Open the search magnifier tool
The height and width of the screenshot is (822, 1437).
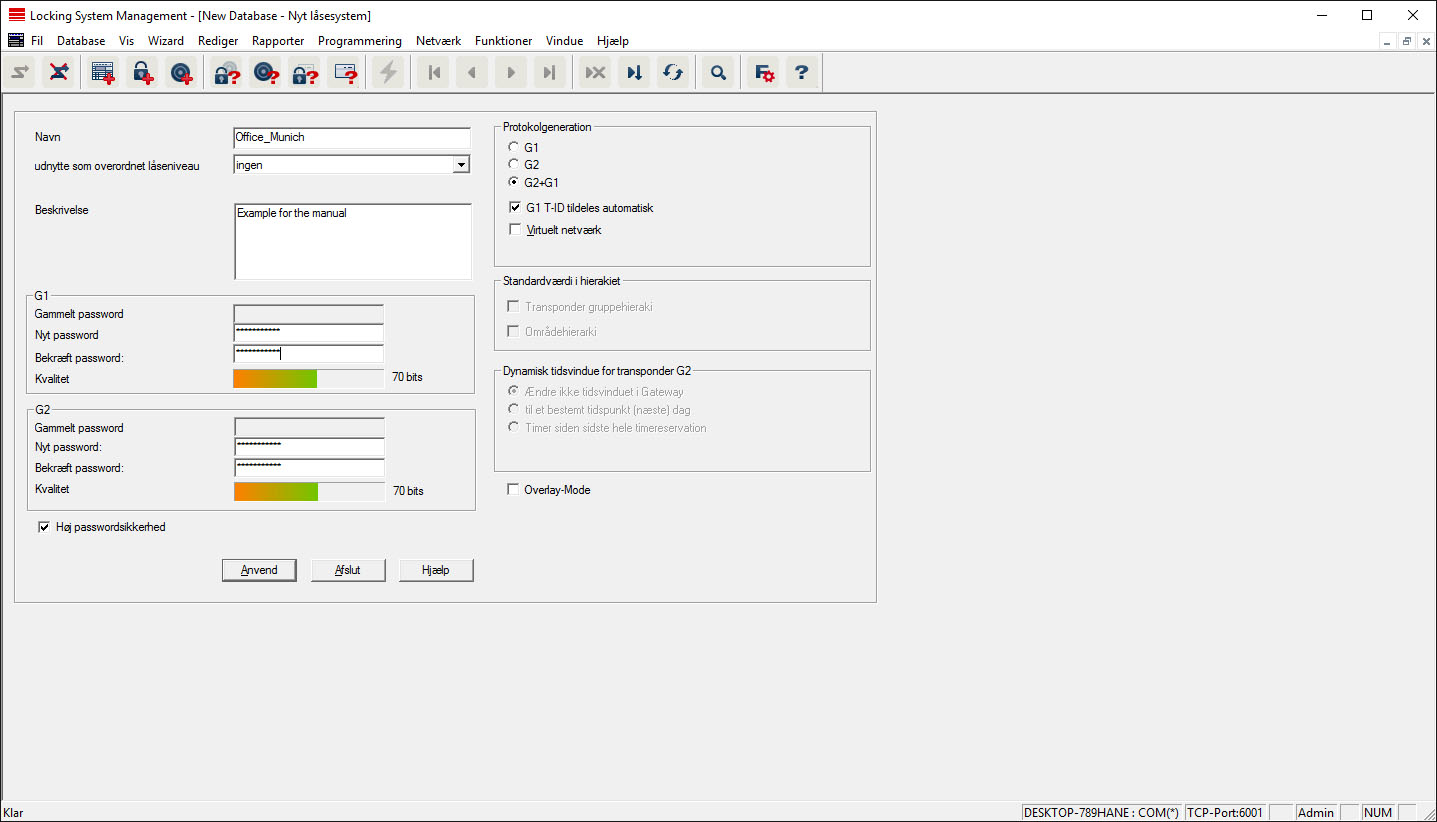coord(717,72)
